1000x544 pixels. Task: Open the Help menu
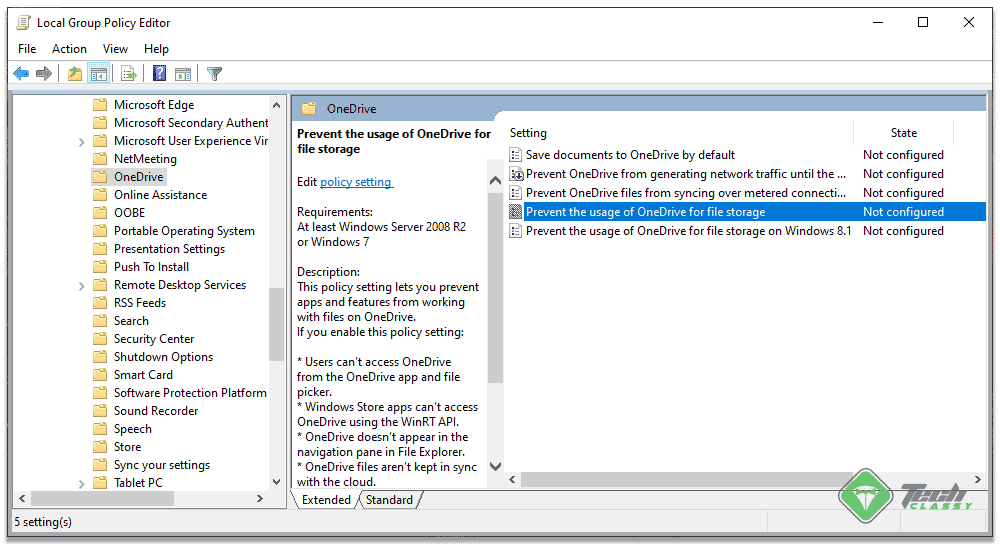156,49
